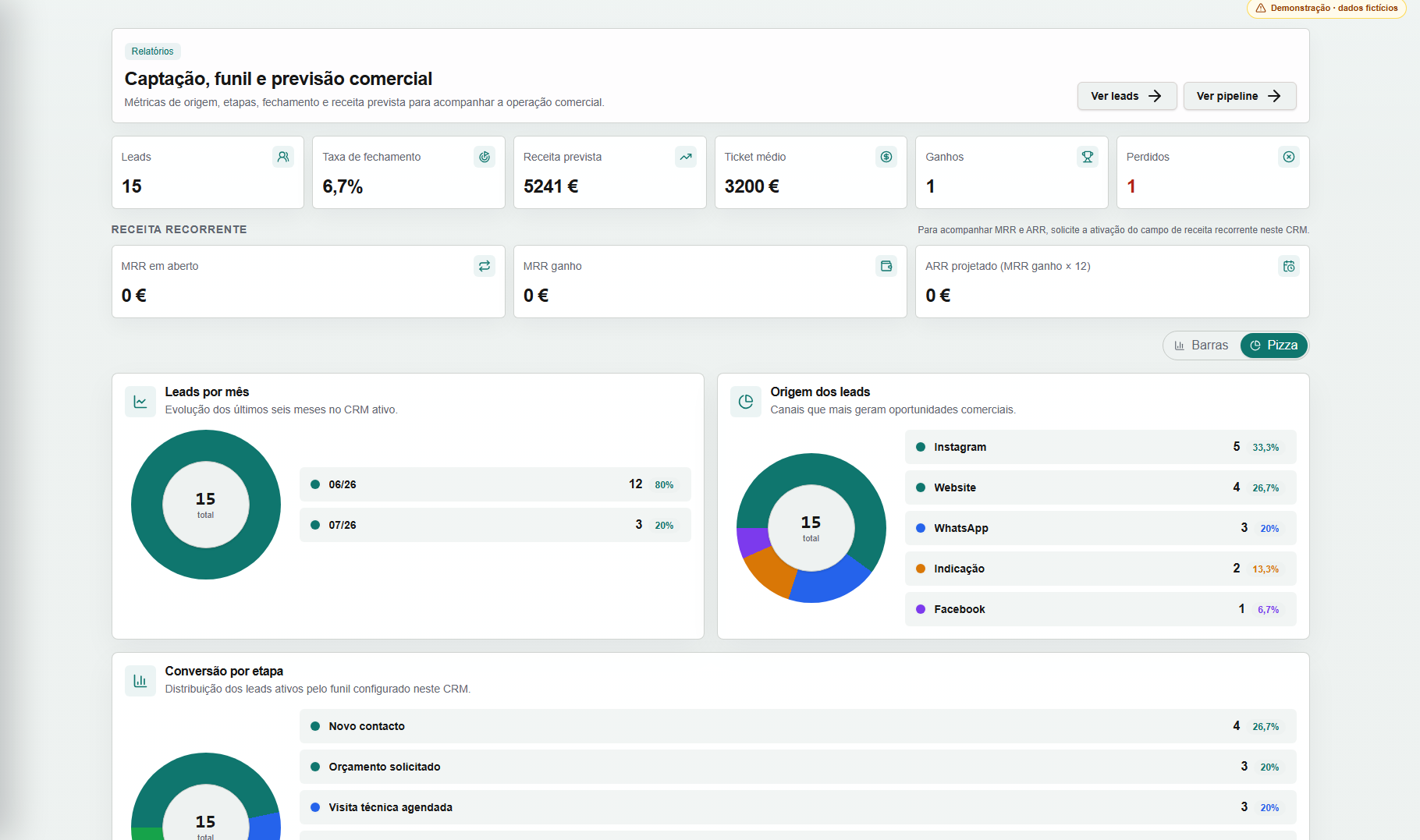The image size is (1420, 840).
Task: Select the Instagram legend row
Action: coord(1100,447)
